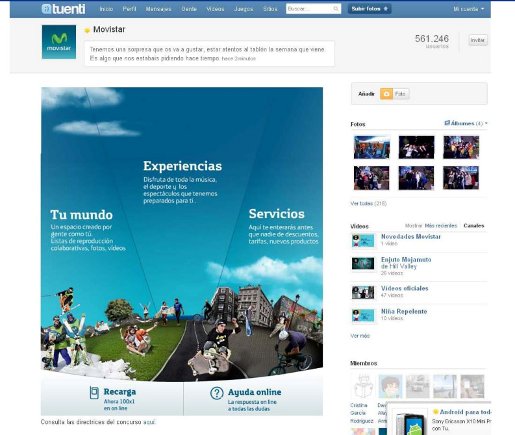Click Ver más under videos

pyautogui.click(x=360, y=336)
